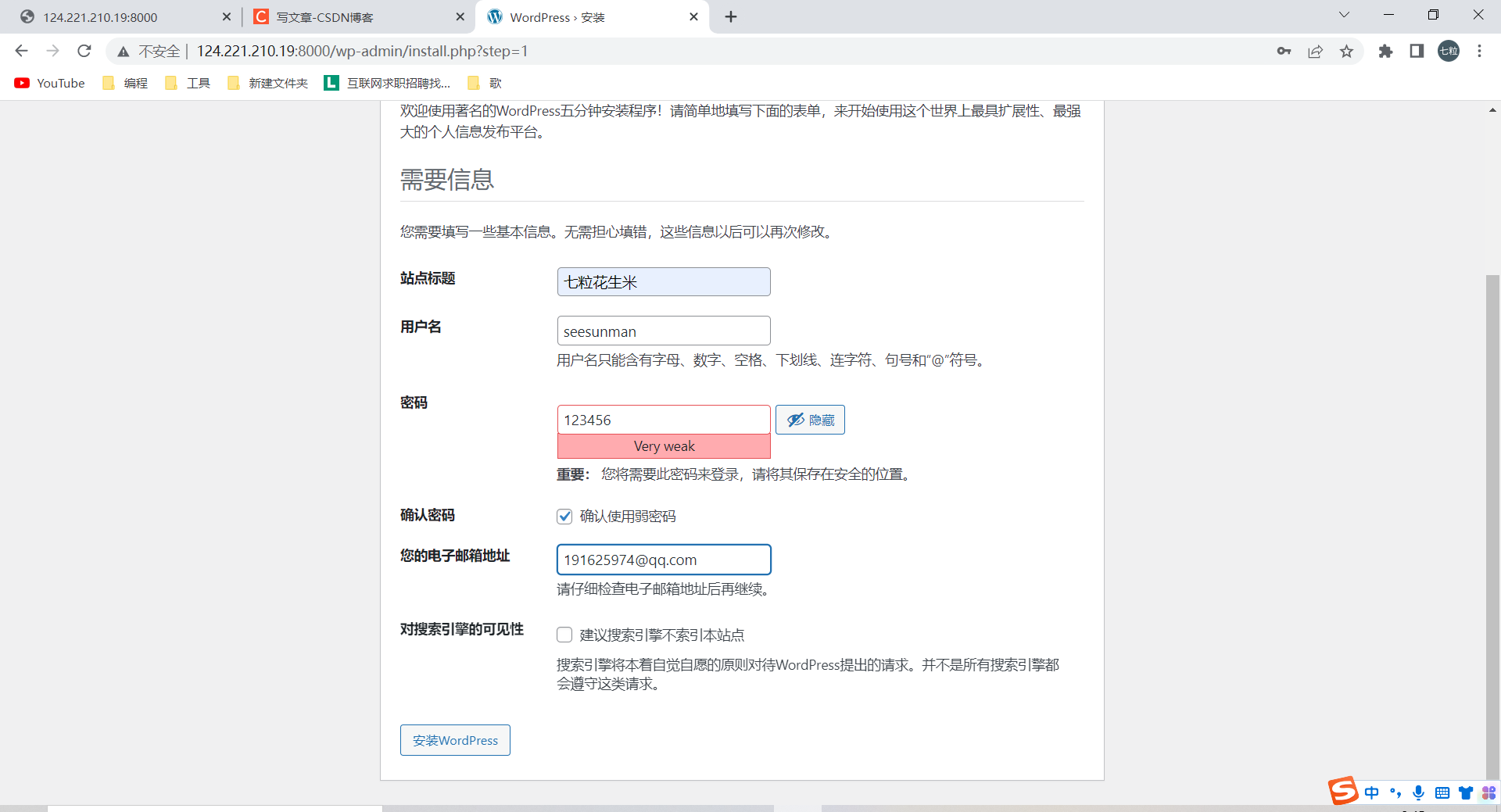The height and width of the screenshot is (812, 1501).
Task: Activate Sogou voice input microphone
Action: (1418, 792)
